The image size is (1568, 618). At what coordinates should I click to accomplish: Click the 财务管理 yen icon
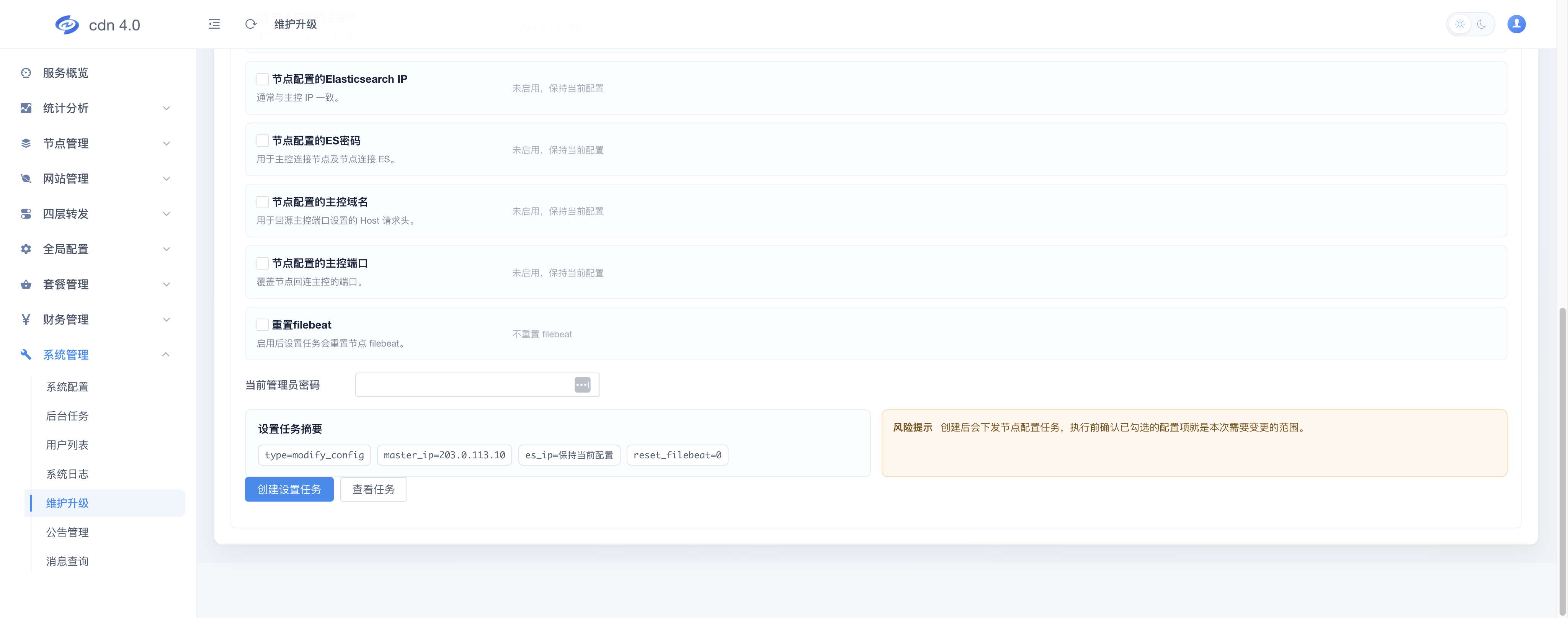pyautogui.click(x=26, y=319)
